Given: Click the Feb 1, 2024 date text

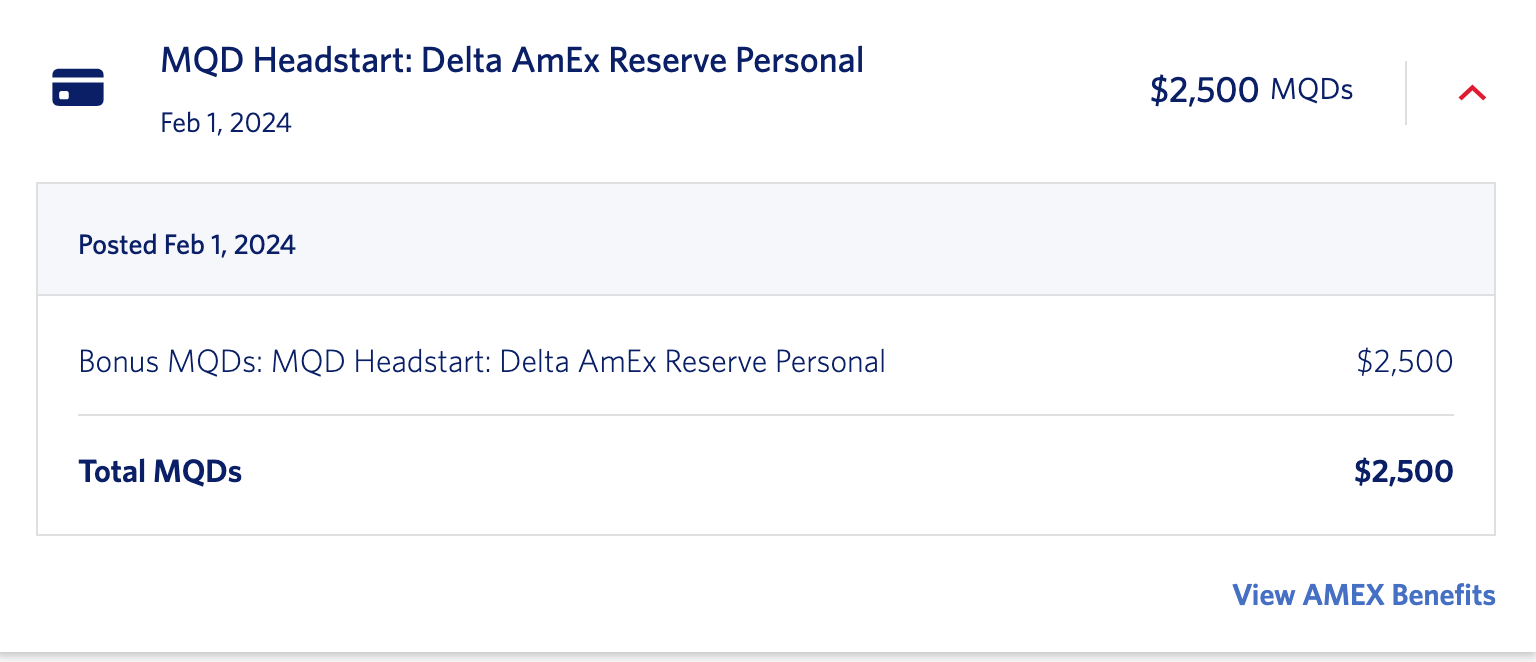Looking at the screenshot, I should coord(226,122).
